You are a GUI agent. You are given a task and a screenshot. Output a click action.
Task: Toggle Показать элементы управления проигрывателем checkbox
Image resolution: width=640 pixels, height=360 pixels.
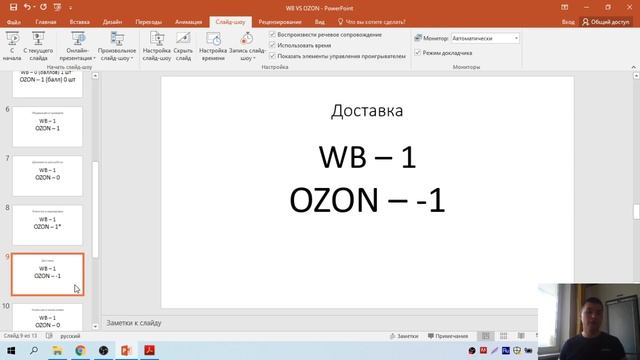tap(273, 56)
